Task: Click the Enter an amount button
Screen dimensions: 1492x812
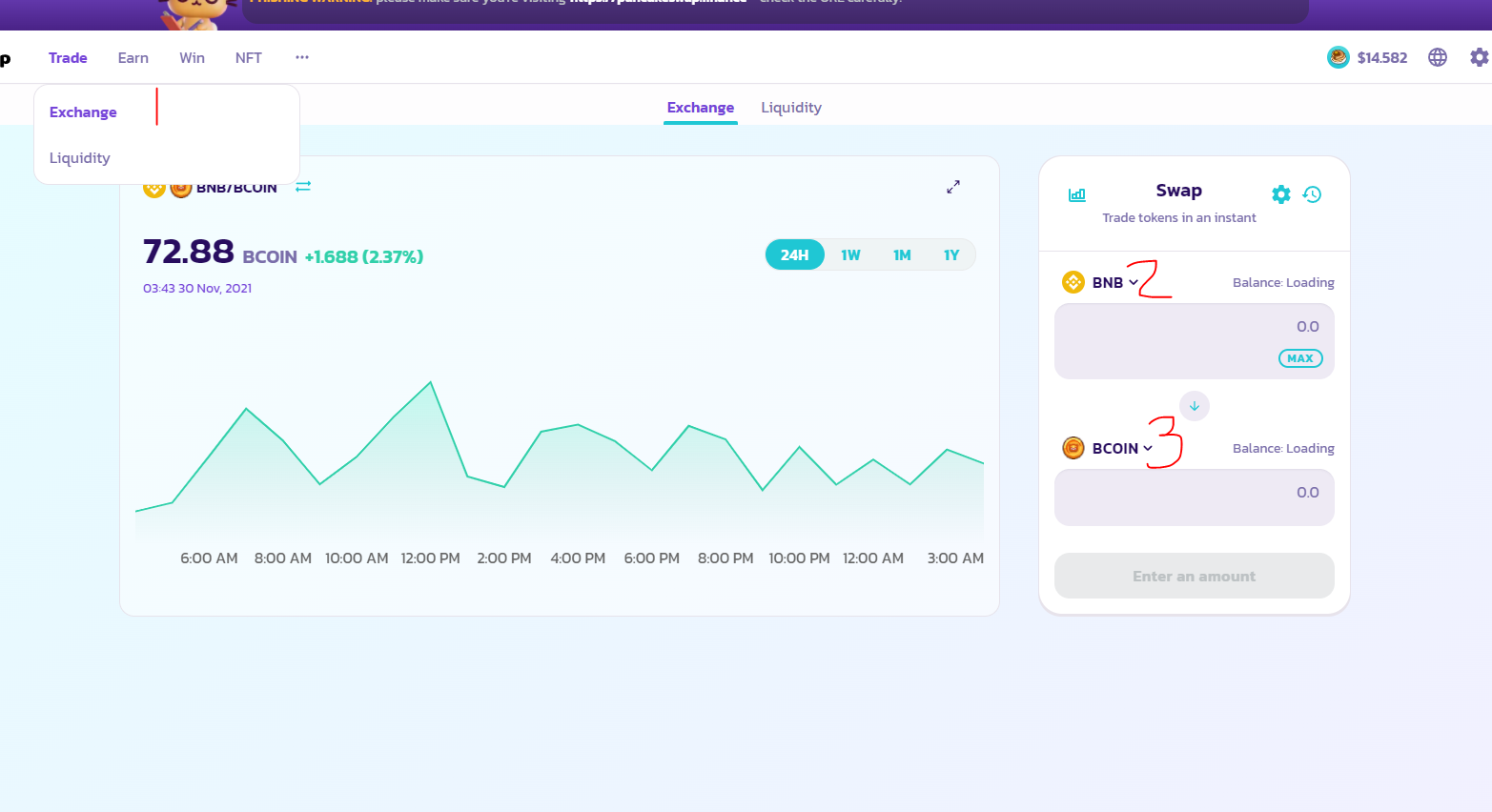Action: pyautogui.click(x=1195, y=577)
